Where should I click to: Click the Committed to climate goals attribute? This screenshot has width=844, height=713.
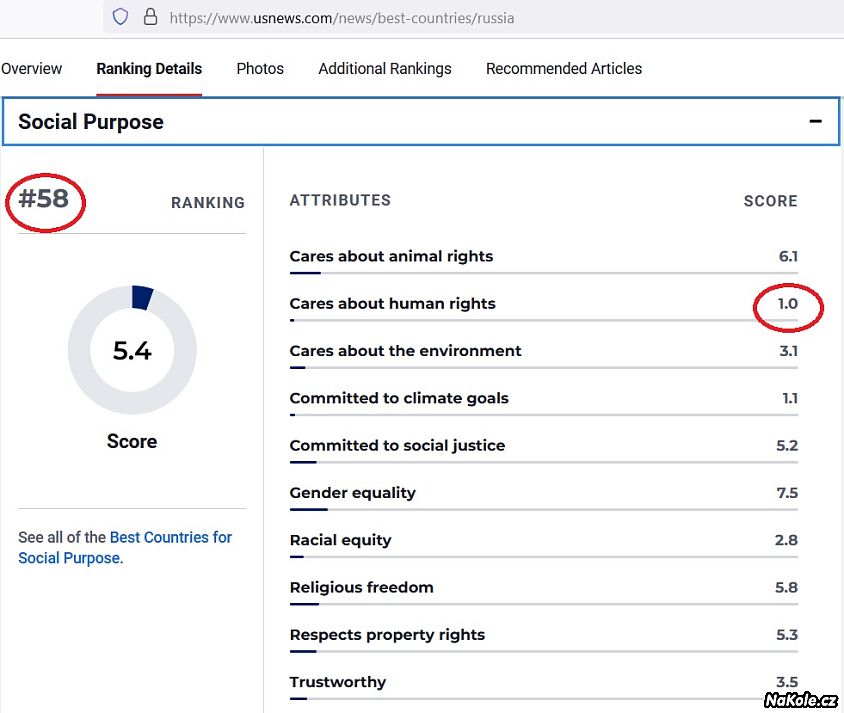tap(399, 398)
